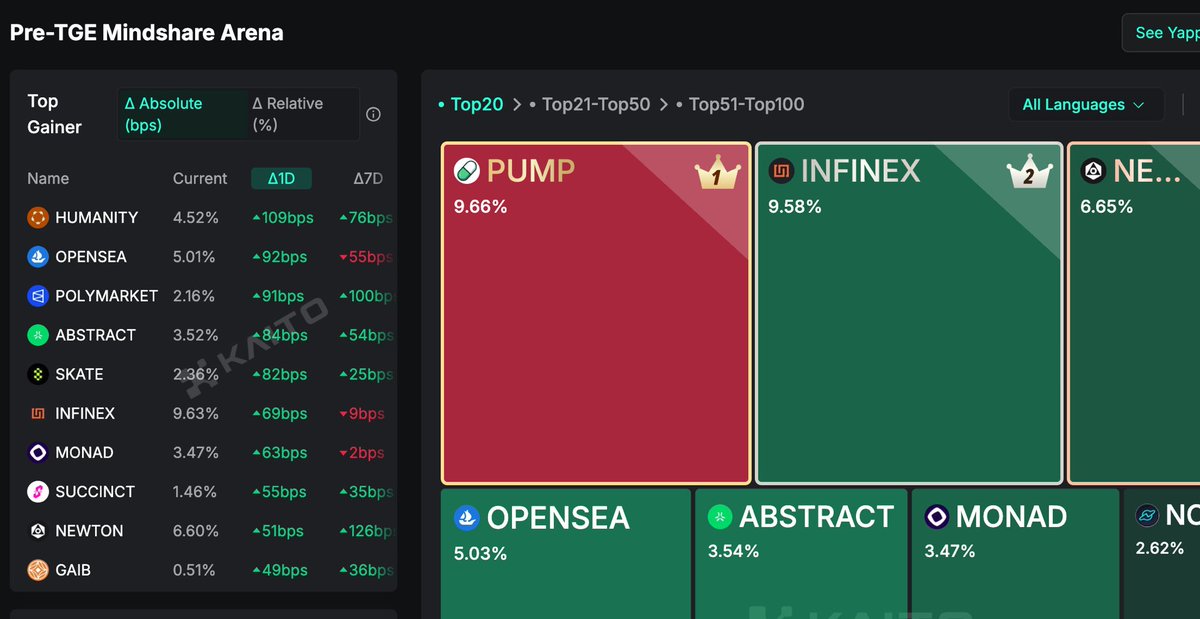Open the Top Gainer info icon
Image resolution: width=1200 pixels, height=619 pixels.
[x=373, y=114]
